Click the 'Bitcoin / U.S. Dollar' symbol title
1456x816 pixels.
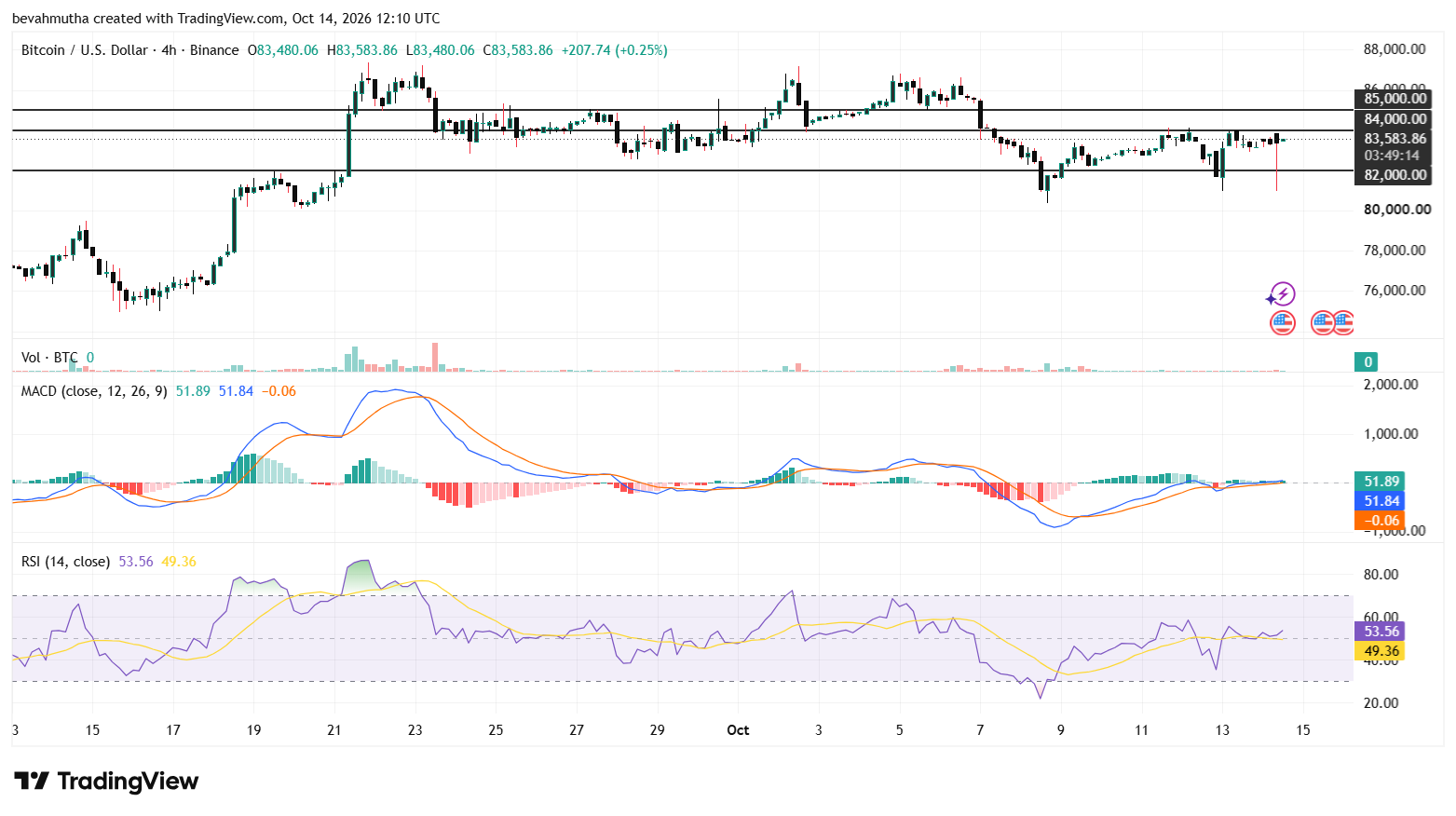coord(85,50)
